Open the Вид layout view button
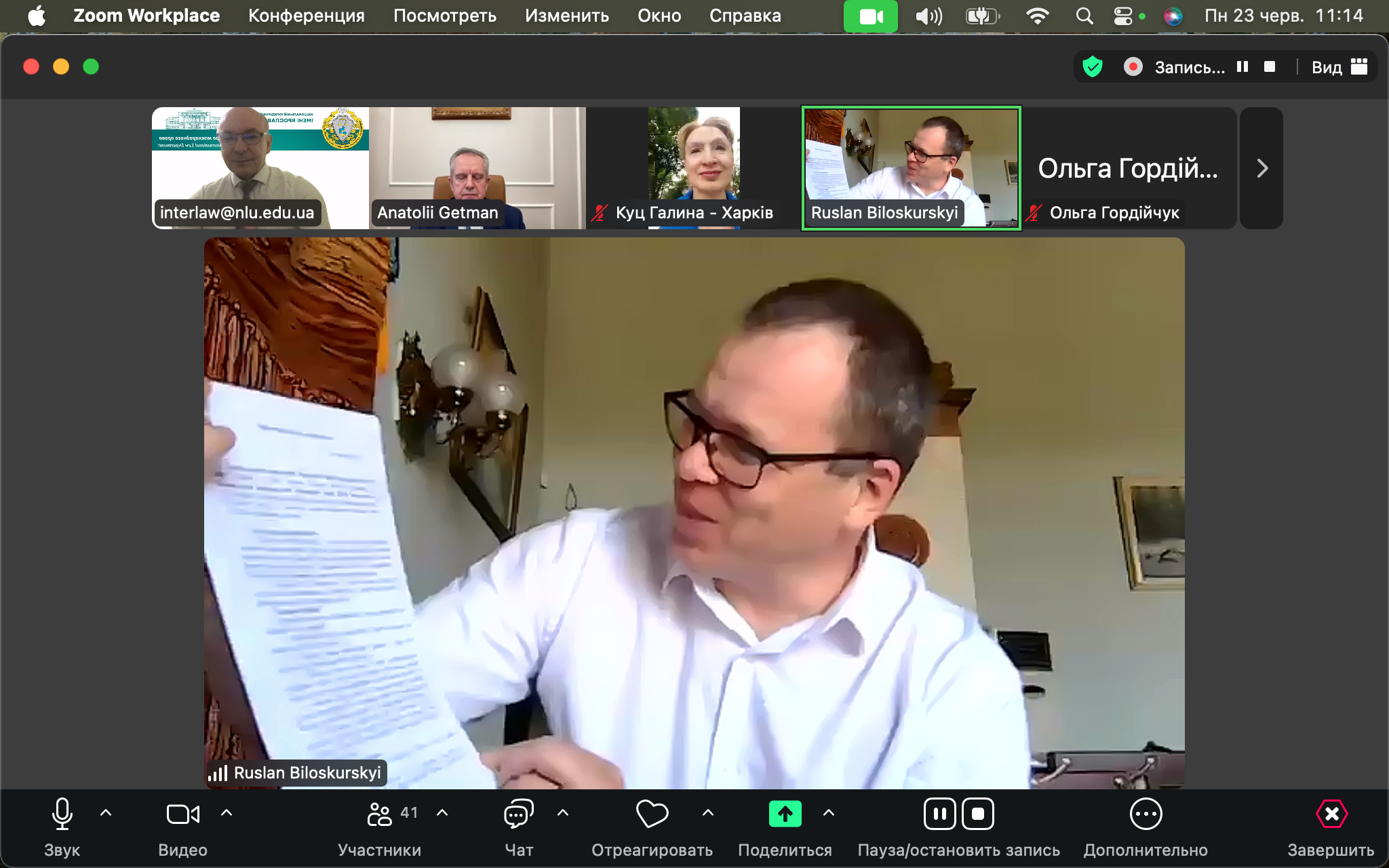The width and height of the screenshot is (1389, 868). click(x=1339, y=67)
